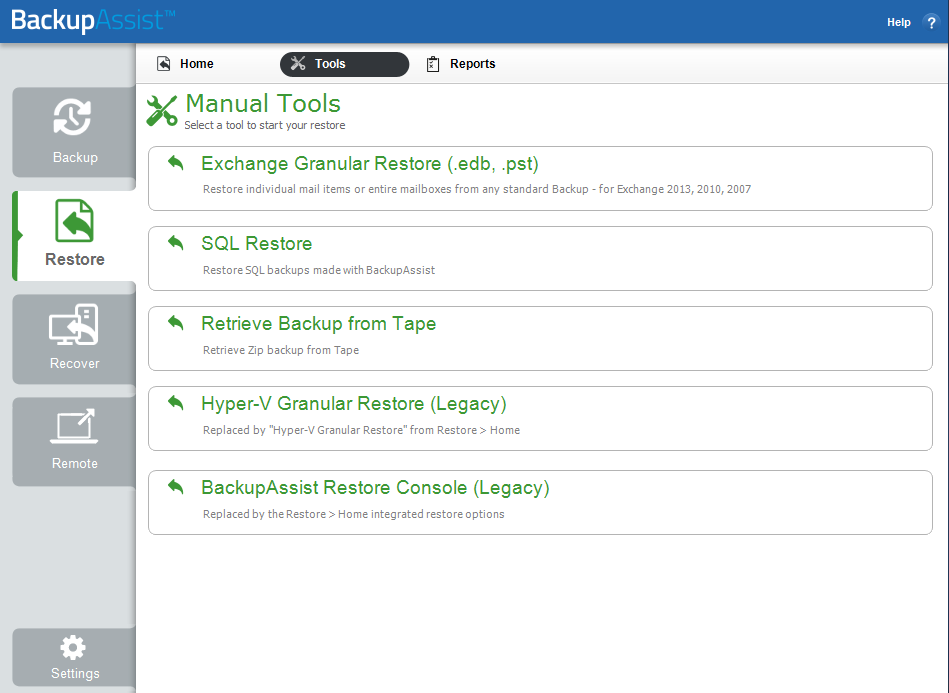This screenshot has width=949, height=693.
Task: Click the Hyper-V Granular Restore arrow icon
Action: [176, 402]
